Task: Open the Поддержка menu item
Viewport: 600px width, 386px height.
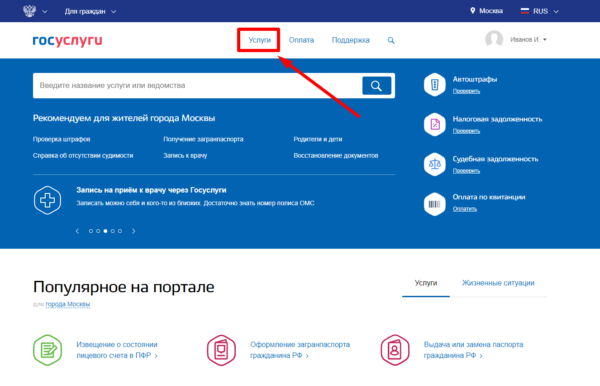Action: click(351, 40)
